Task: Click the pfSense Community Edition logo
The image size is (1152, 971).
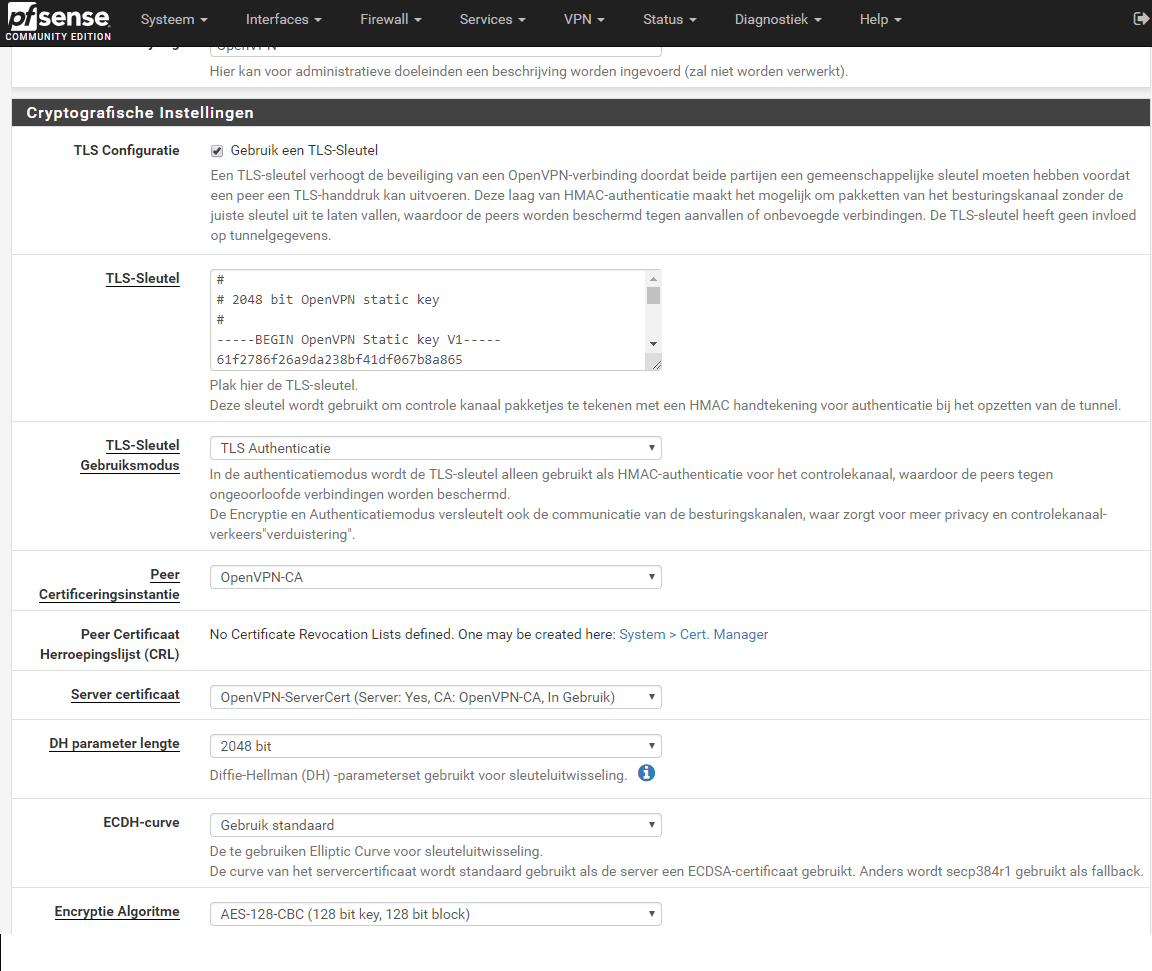Action: point(58,23)
